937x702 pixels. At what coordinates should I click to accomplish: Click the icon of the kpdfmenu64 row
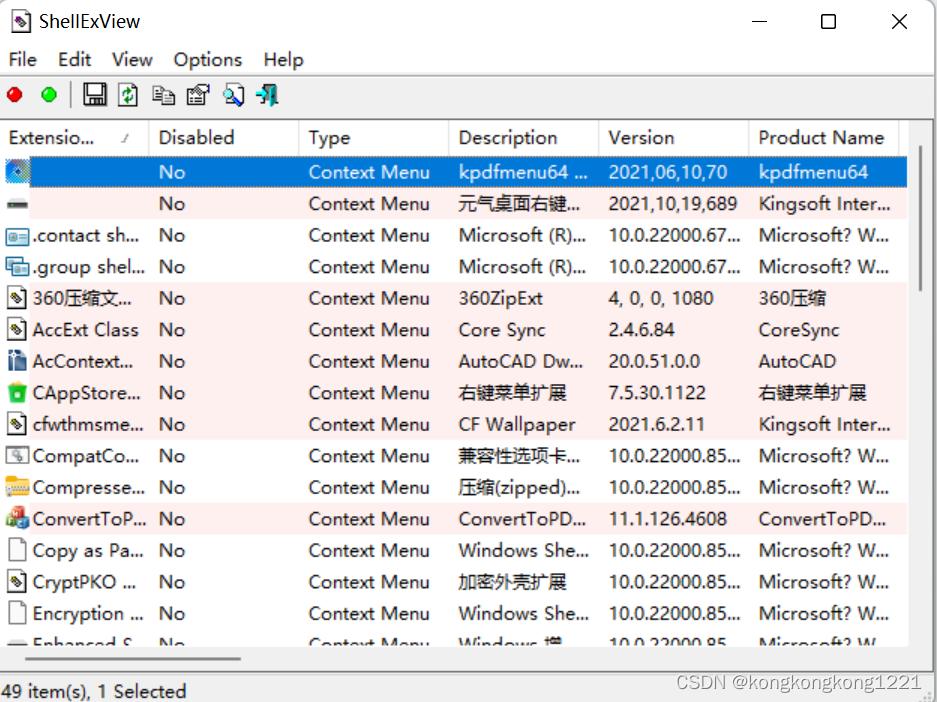[x=17, y=172]
